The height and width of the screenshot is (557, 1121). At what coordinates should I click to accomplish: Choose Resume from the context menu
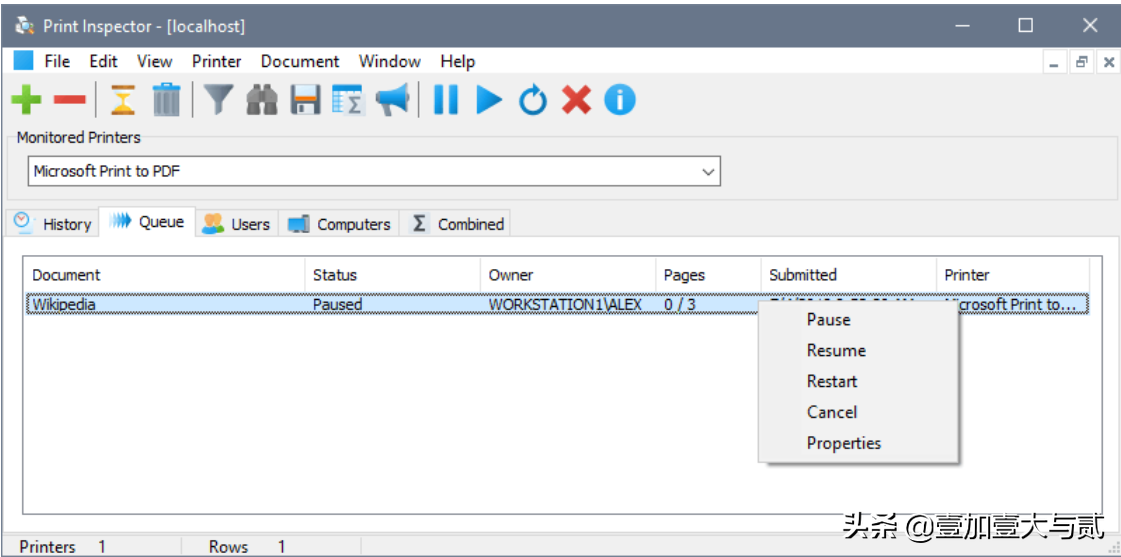[x=836, y=351]
